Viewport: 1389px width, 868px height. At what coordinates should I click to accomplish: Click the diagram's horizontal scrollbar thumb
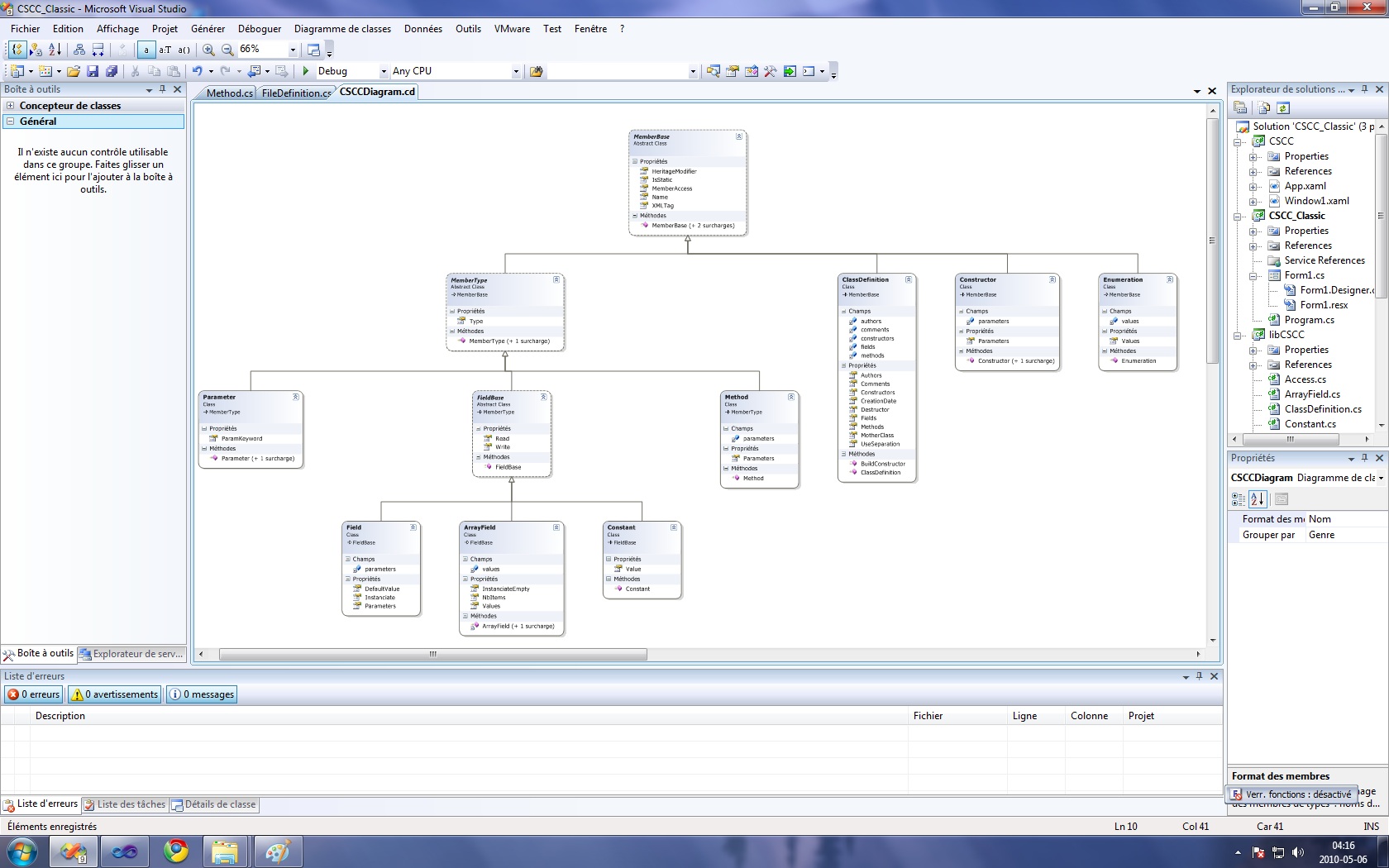coord(432,654)
